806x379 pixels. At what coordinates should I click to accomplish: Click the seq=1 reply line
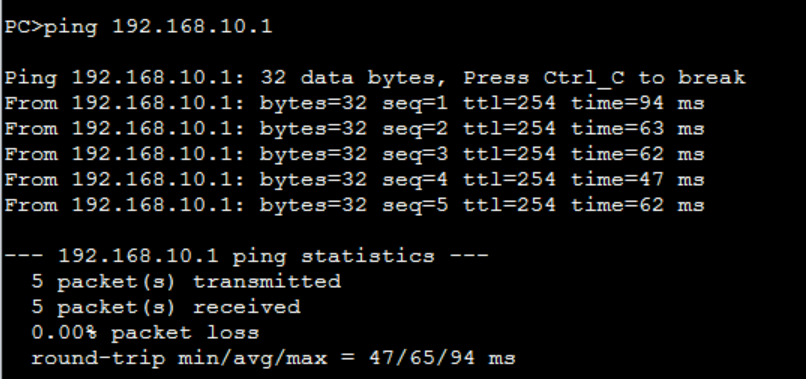(354, 103)
